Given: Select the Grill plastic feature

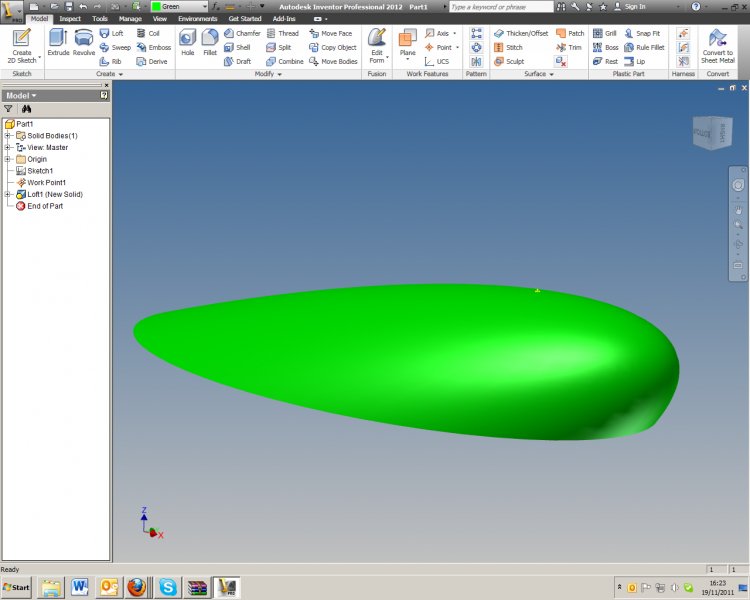Looking at the screenshot, I should tap(605, 33).
